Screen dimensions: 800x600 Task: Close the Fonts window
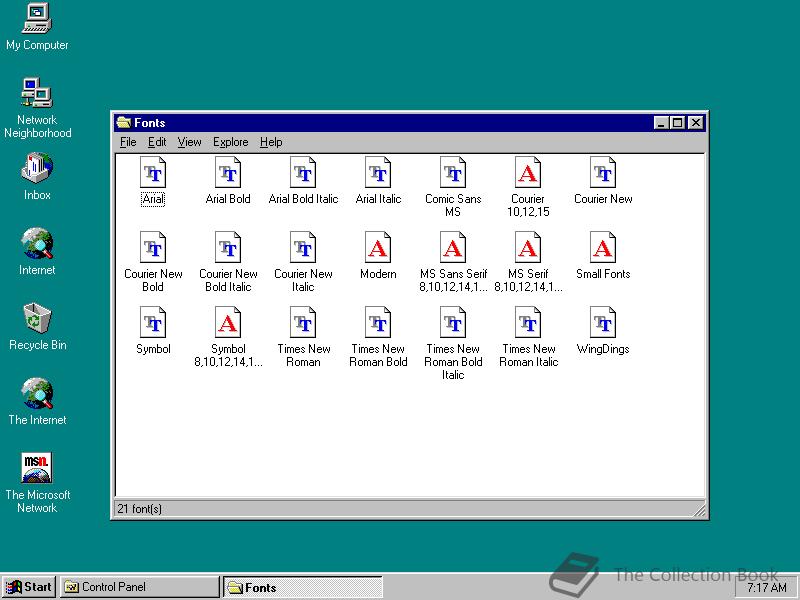(696, 123)
